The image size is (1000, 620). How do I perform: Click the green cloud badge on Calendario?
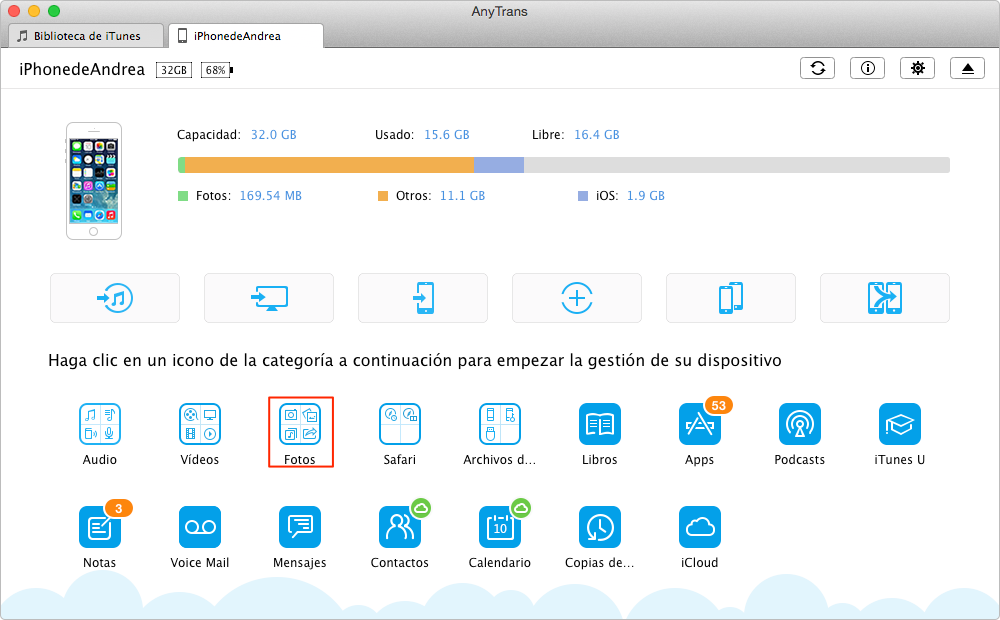[x=521, y=508]
